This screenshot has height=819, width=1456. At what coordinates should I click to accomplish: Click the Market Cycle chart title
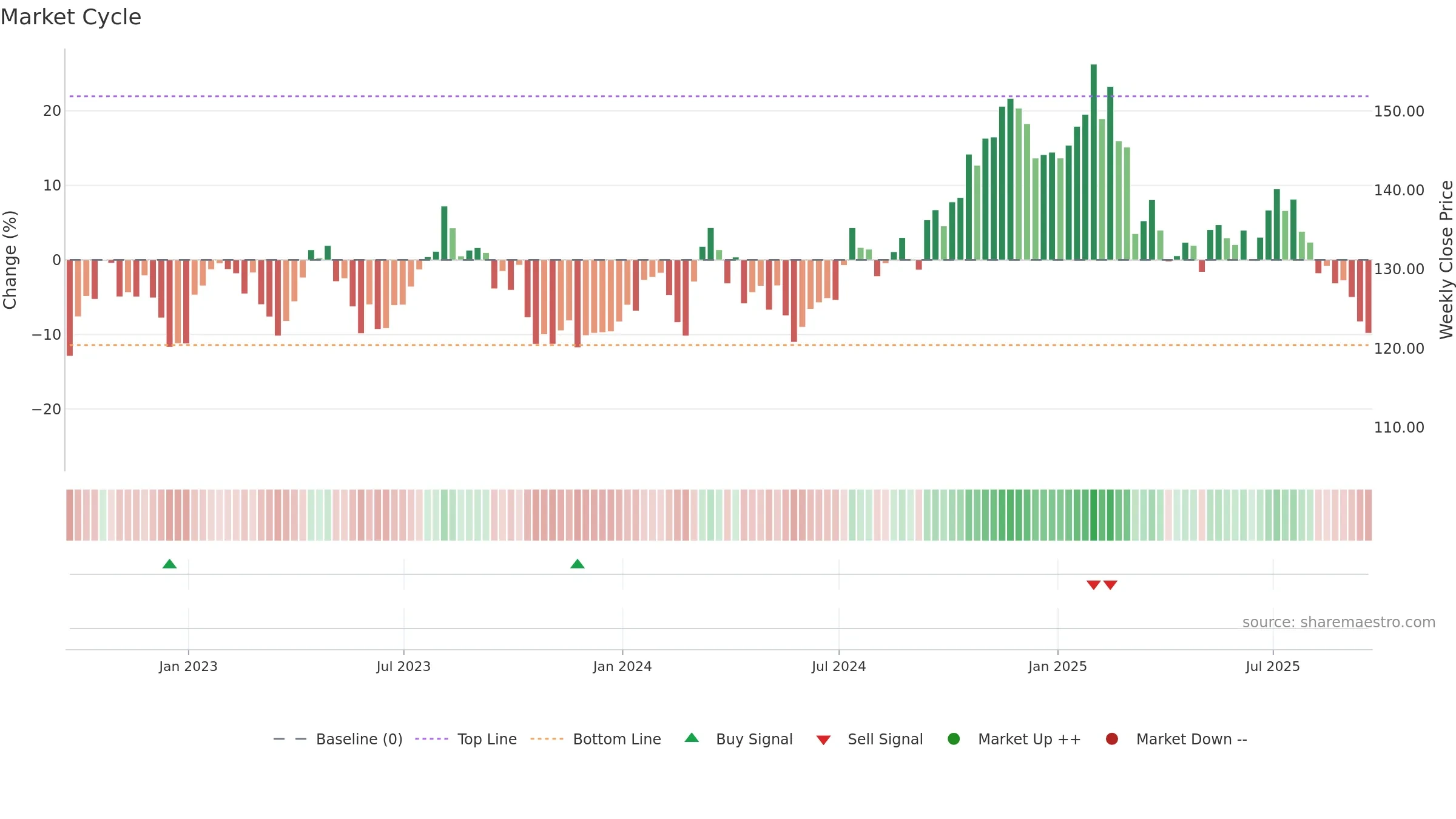tap(71, 17)
